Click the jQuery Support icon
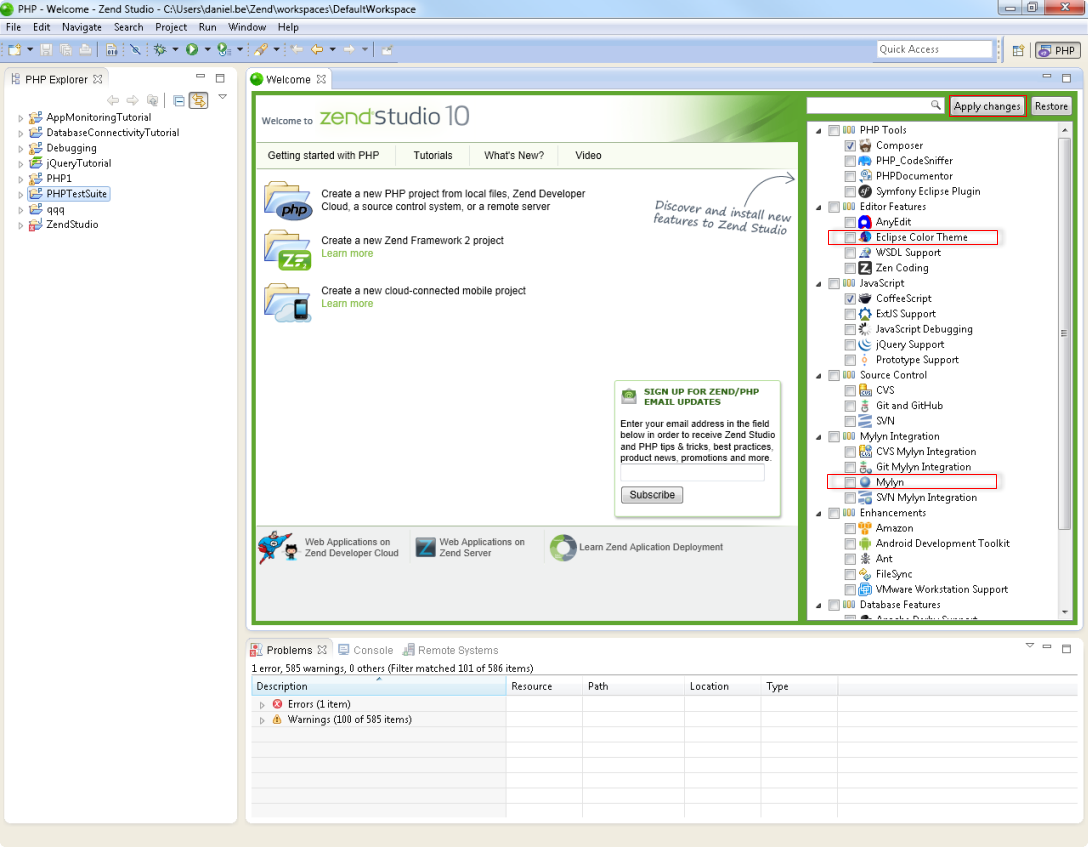Image resolution: width=1088 pixels, height=847 pixels. click(x=865, y=344)
